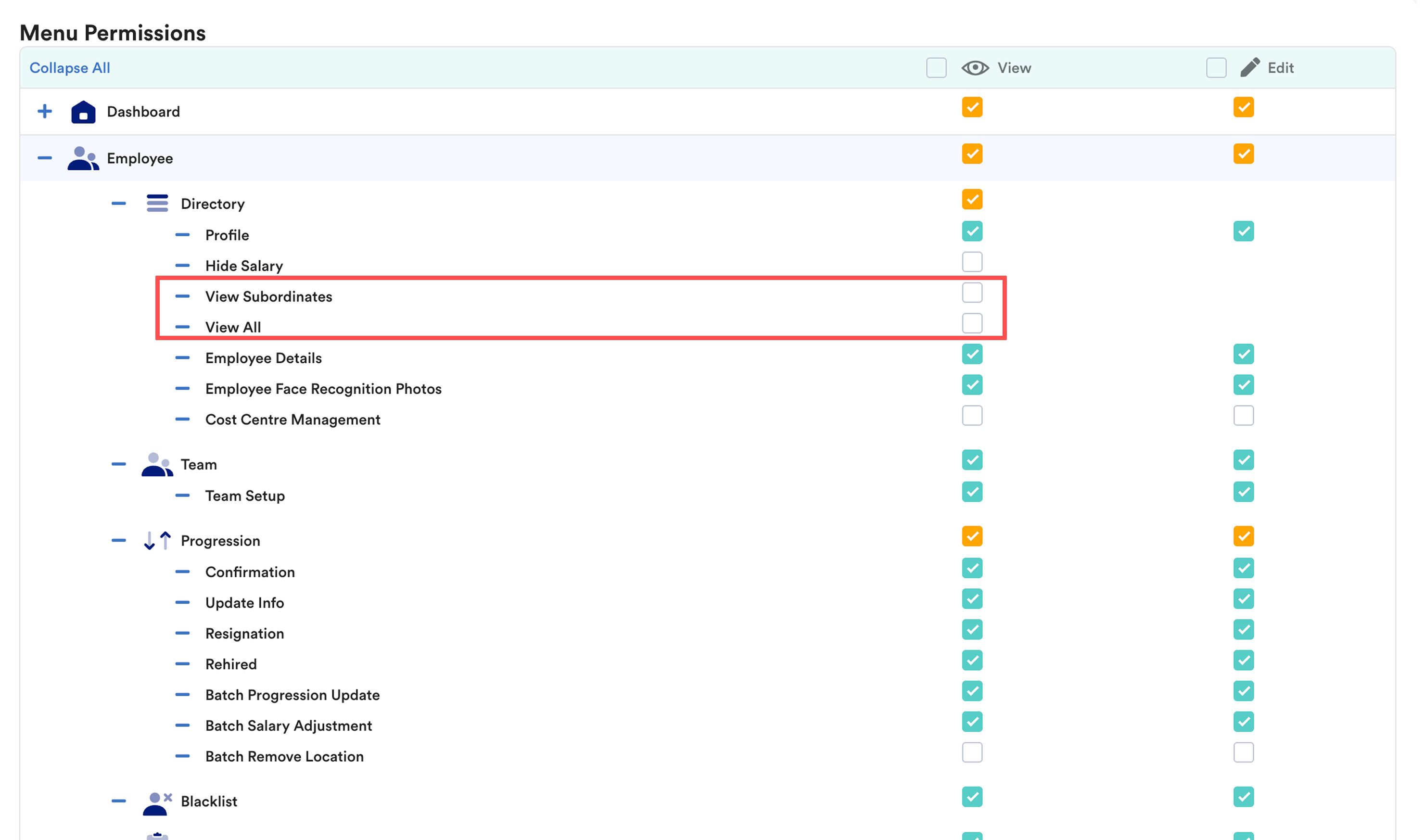The width and height of the screenshot is (1423, 840).
Task: Expand the Dashboard row with plus
Action: pos(45,112)
